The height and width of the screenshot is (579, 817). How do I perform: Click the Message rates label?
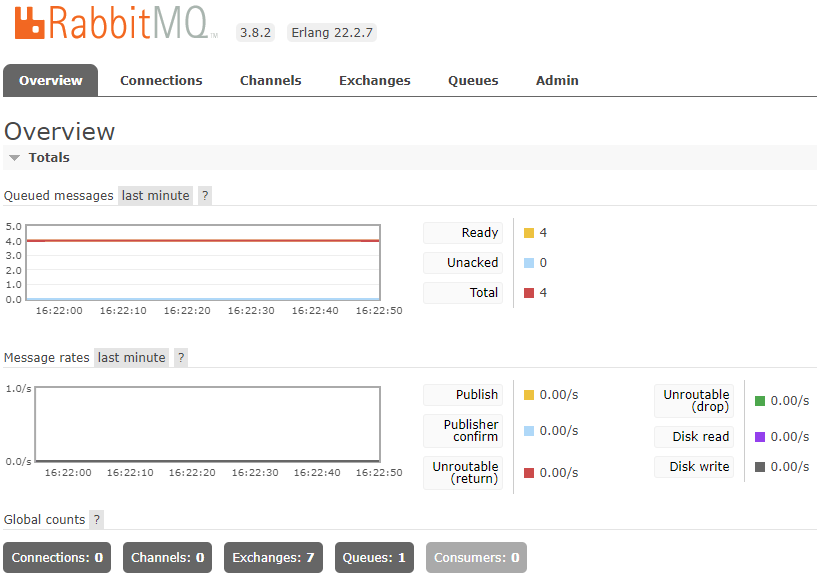point(46,358)
